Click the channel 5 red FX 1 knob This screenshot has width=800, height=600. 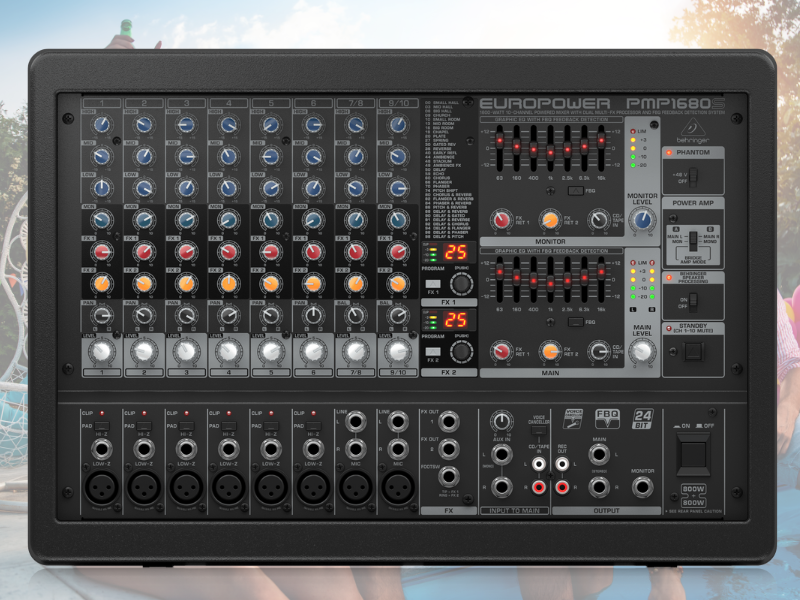coord(271,252)
